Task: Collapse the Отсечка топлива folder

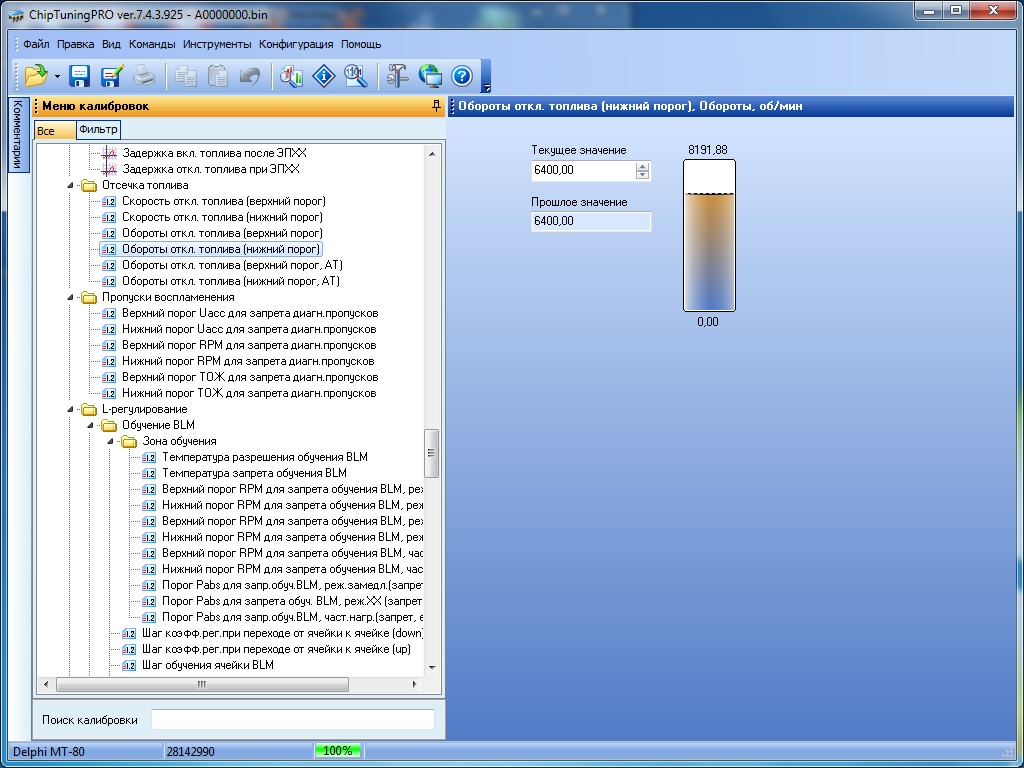Action: pyautogui.click(x=71, y=185)
